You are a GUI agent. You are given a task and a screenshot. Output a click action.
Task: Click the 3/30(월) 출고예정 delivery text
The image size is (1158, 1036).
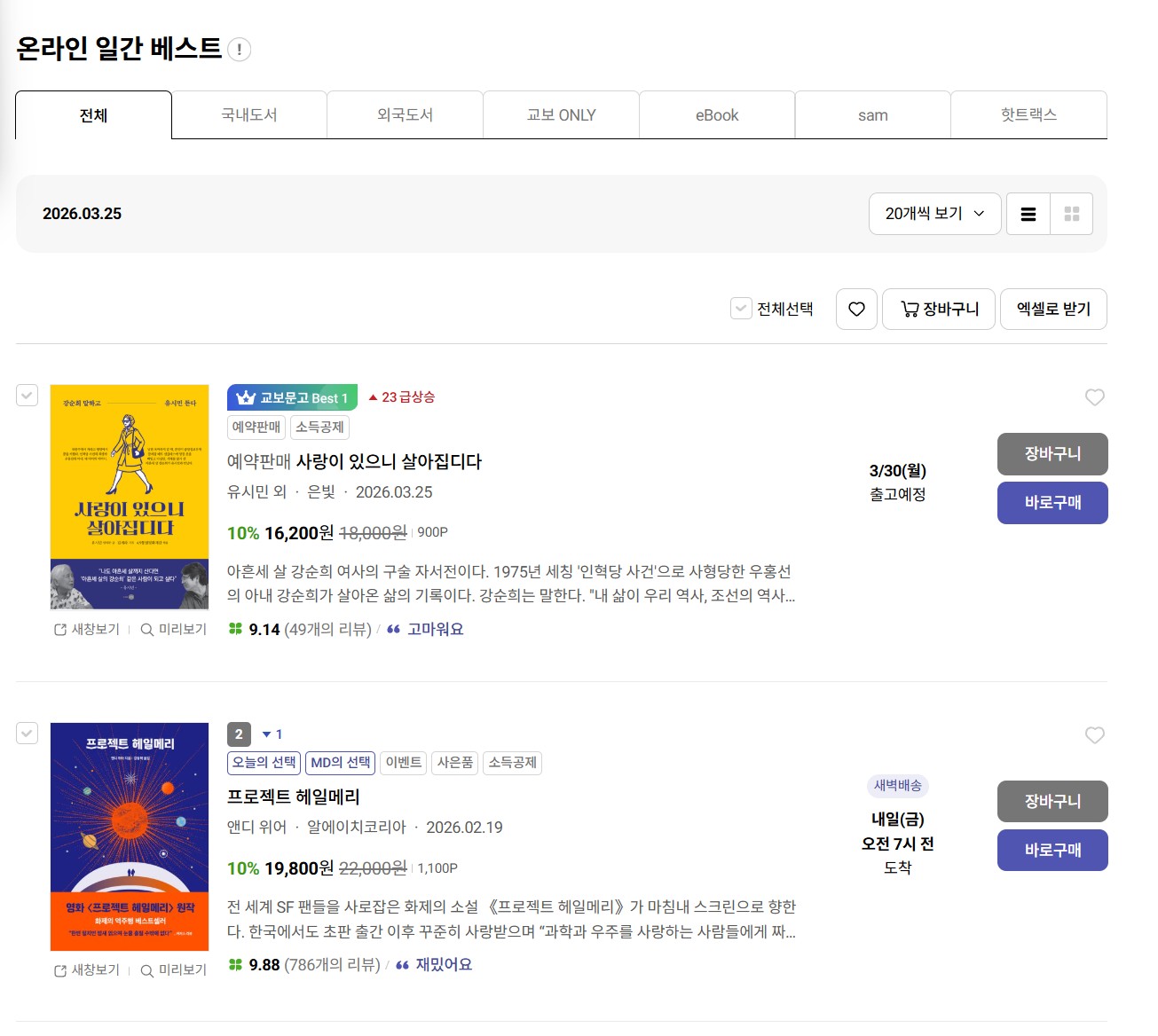click(898, 483)
